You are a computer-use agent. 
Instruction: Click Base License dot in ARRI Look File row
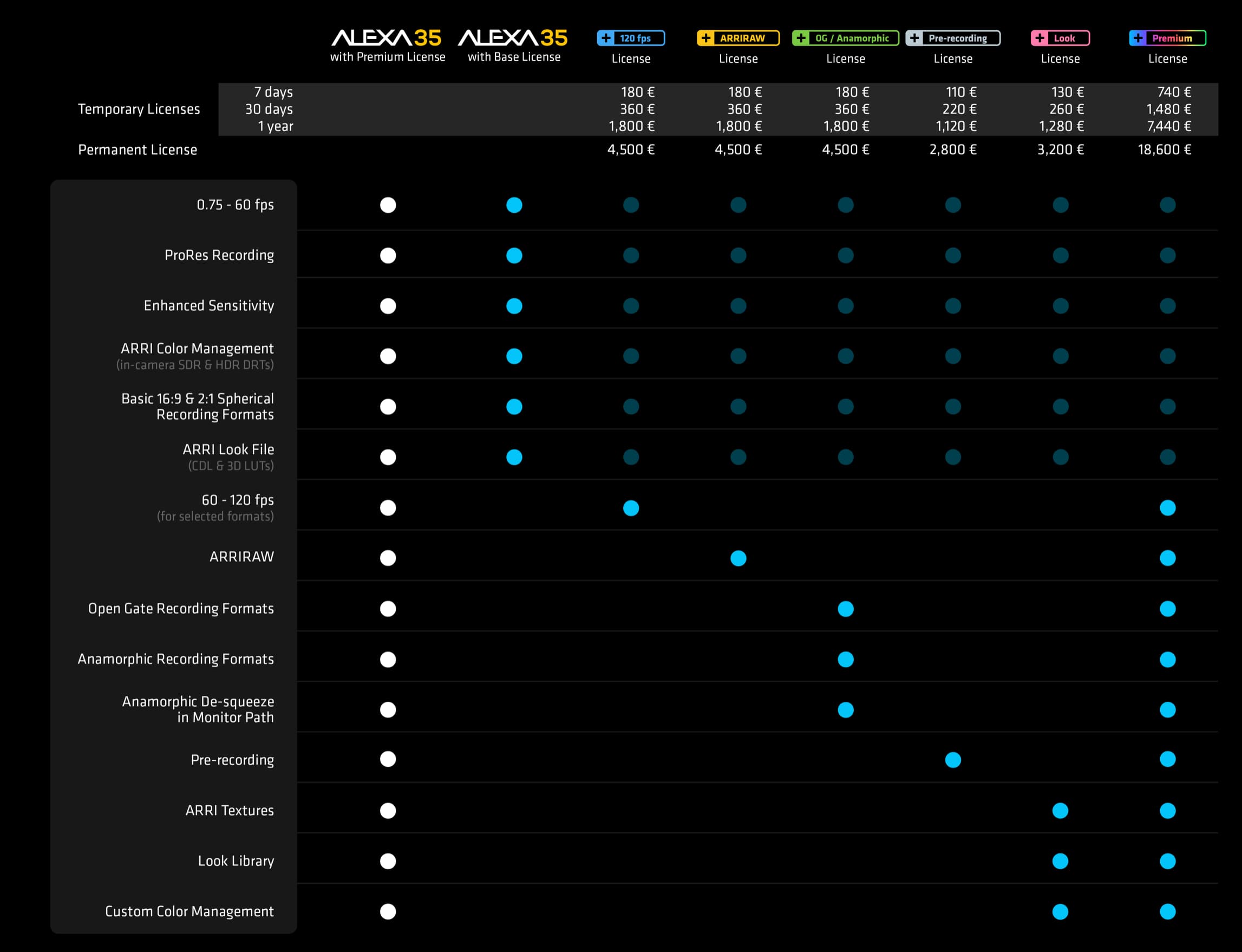click(514, 457)
